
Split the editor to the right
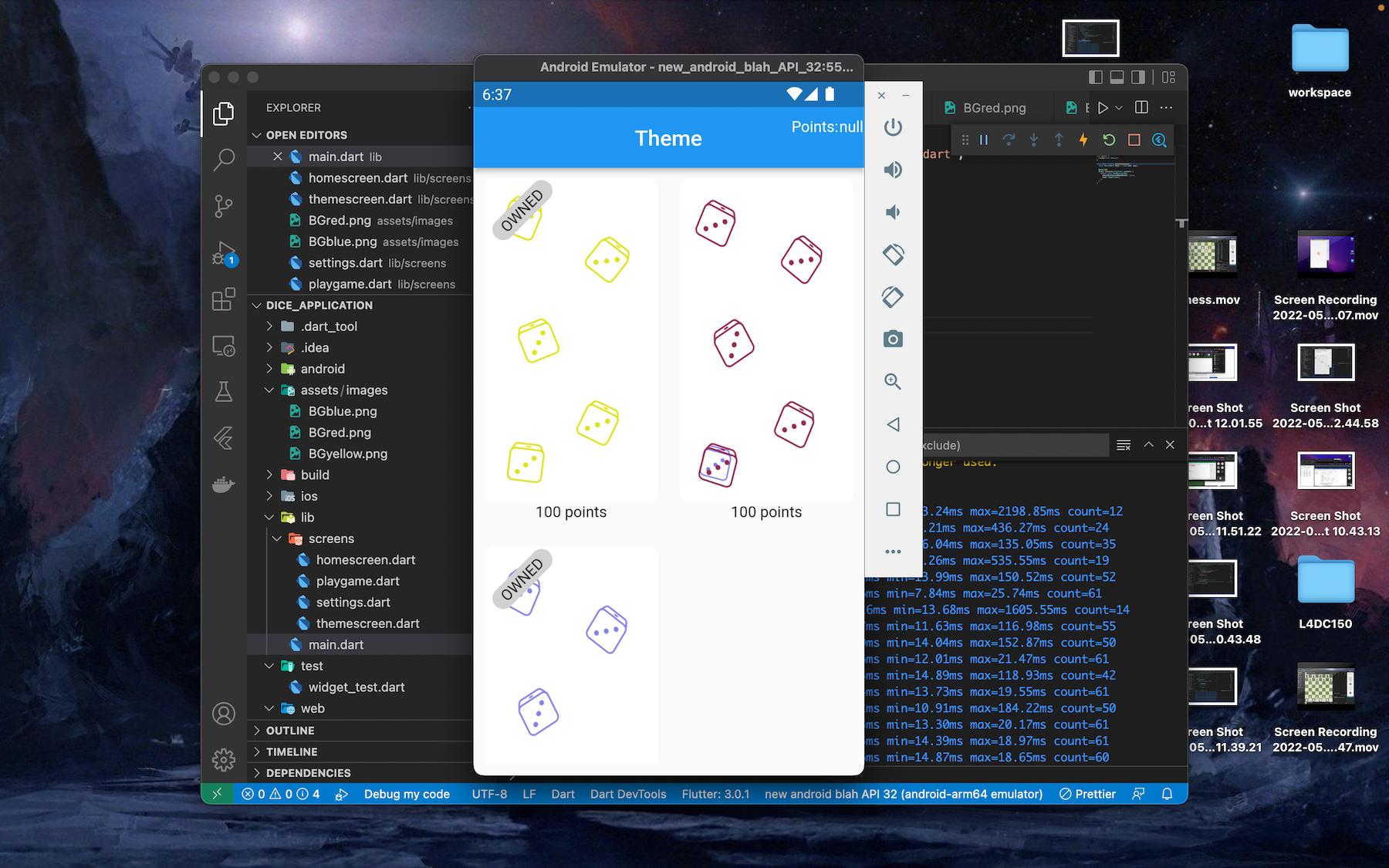(1142, 107)
